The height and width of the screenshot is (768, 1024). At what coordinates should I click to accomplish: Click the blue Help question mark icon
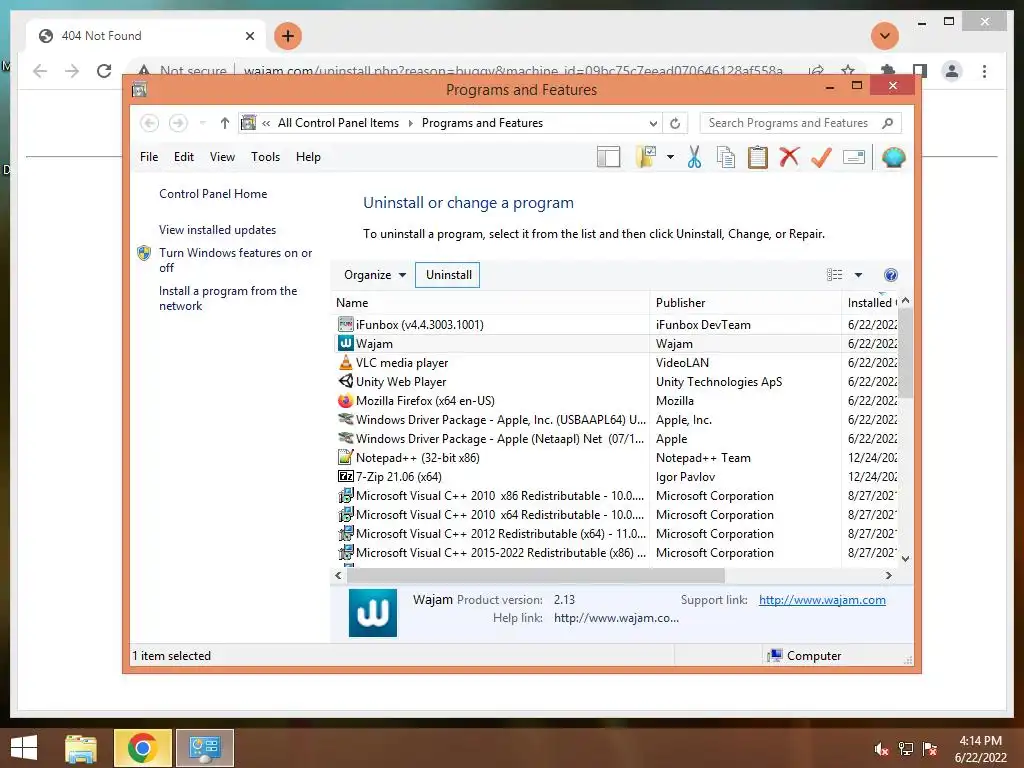(x=890, y=275)
